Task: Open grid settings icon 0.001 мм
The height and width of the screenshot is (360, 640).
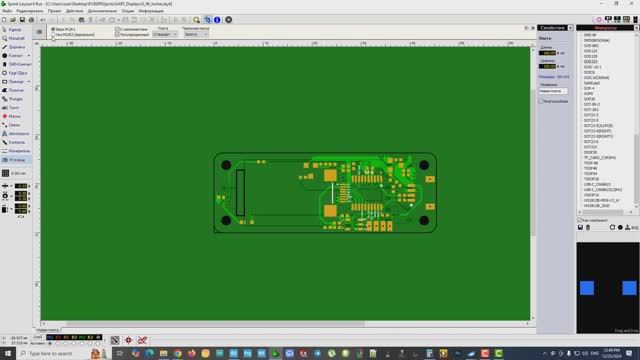Action: (5, 173)
